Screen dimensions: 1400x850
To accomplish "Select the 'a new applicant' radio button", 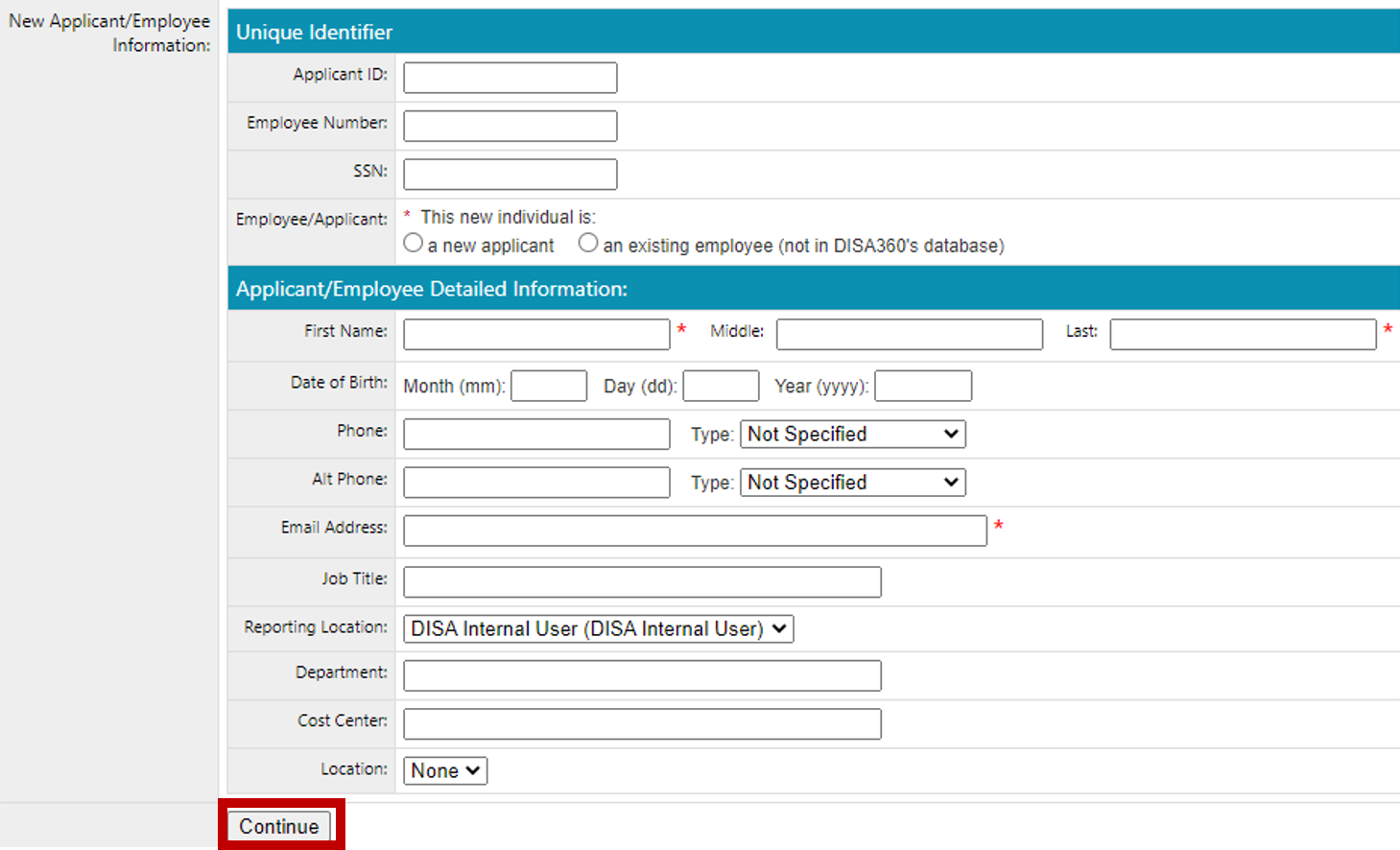I will point(414,244).
